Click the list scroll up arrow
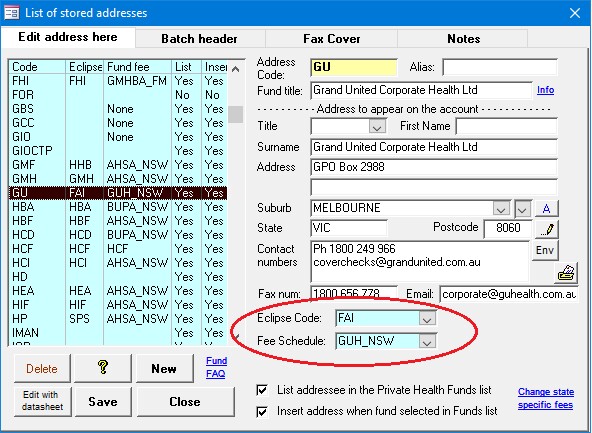 (236, 69)
